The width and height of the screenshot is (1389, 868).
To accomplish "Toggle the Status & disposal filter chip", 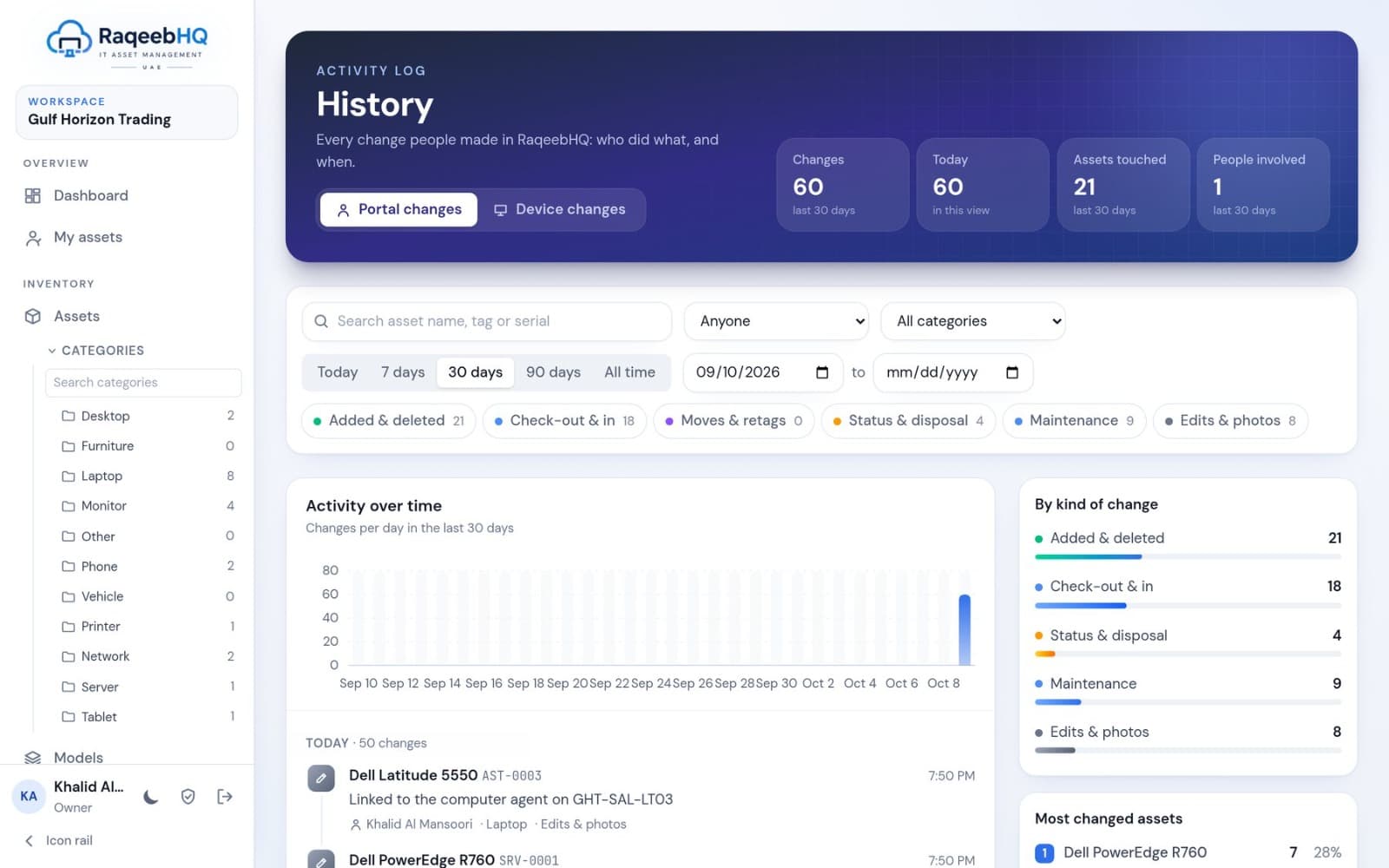I will click(908, 421).
